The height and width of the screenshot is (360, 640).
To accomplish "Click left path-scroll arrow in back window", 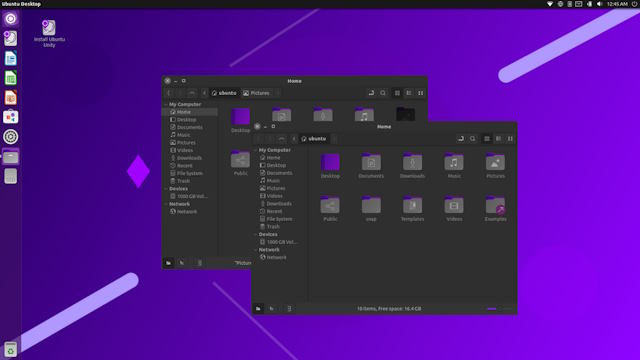I will 204,93.
